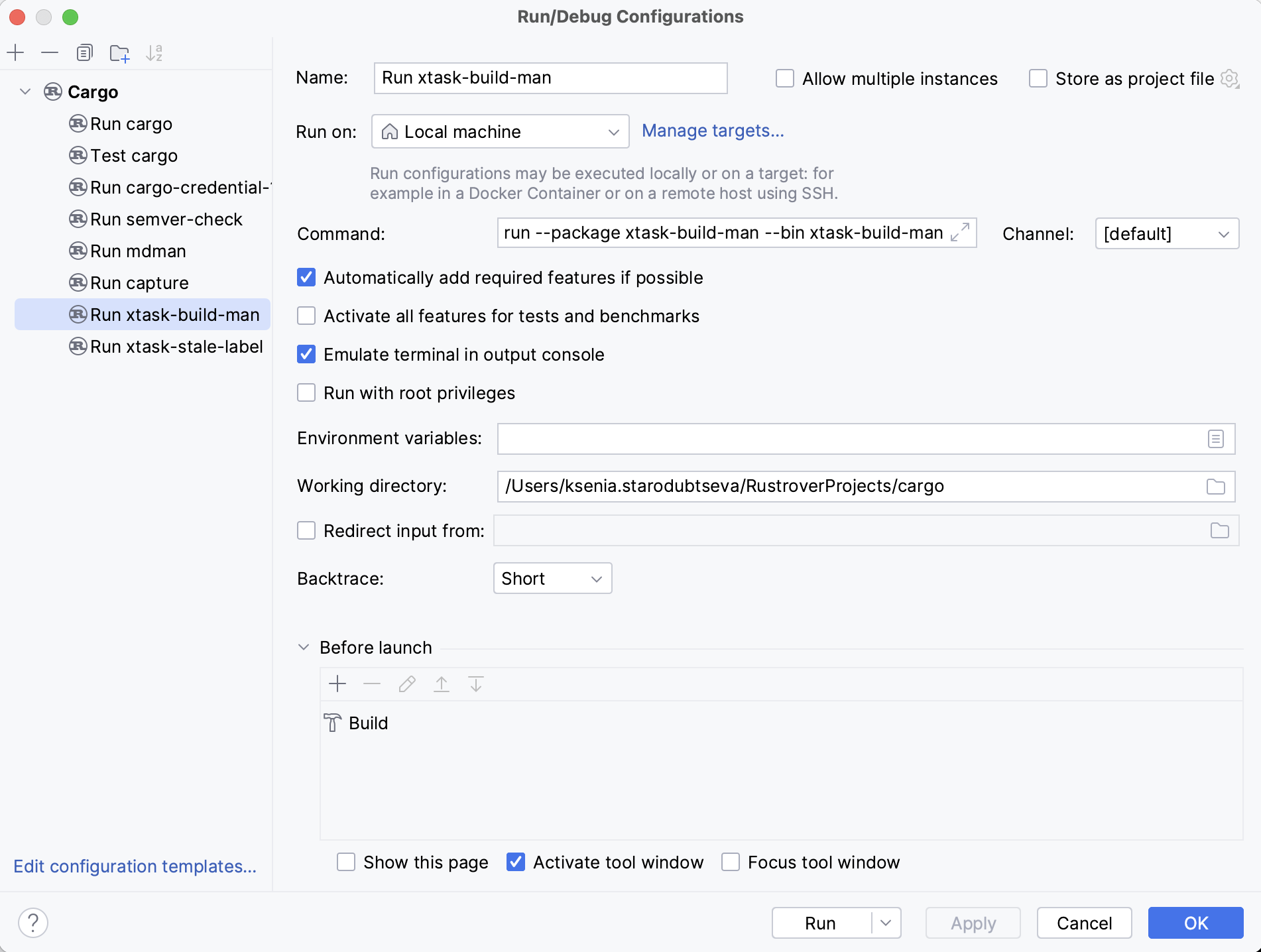Remove the selected run configuration

(x=50, y=52)
